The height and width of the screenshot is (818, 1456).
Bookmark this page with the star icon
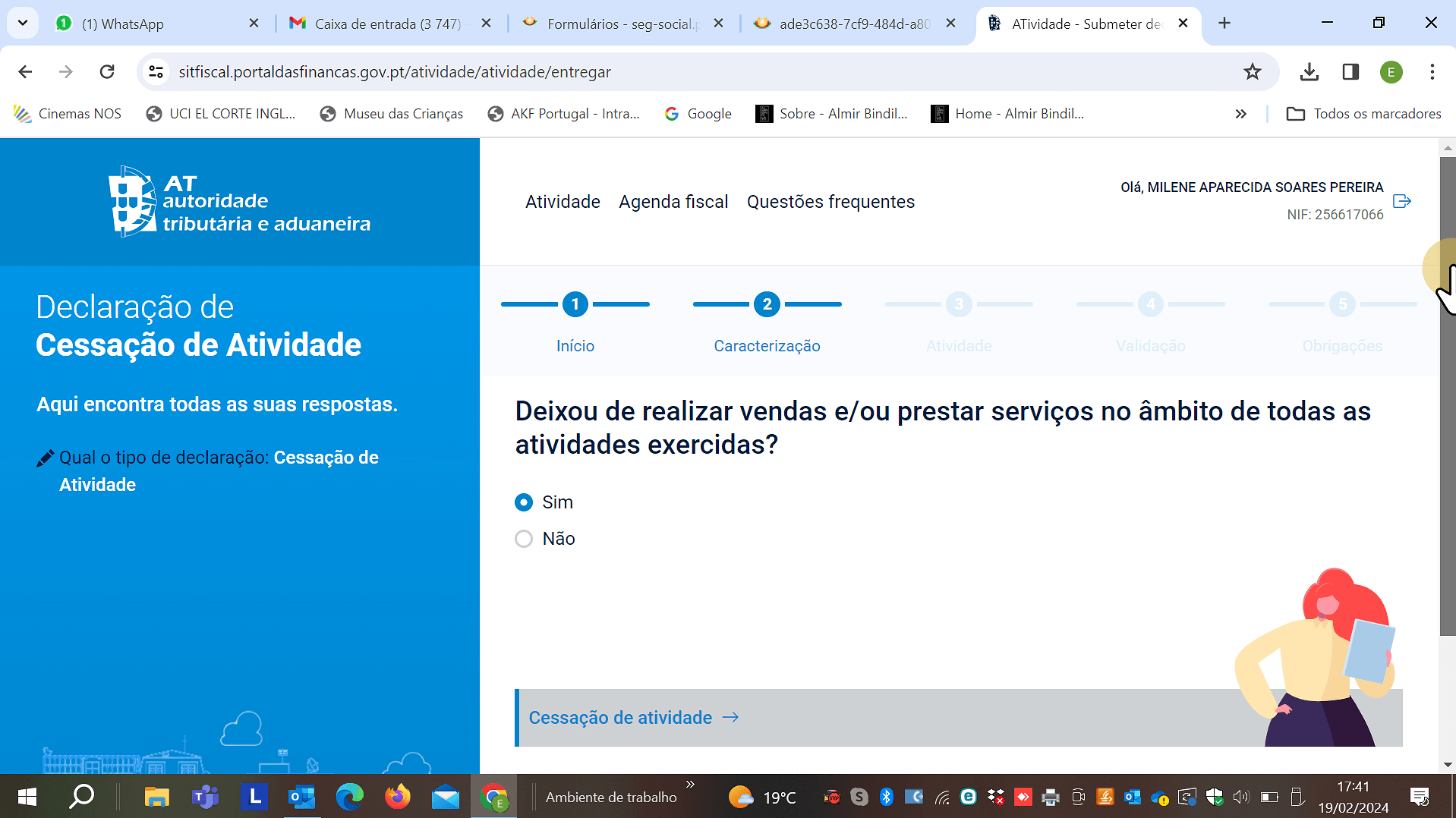pos(1252,72)
